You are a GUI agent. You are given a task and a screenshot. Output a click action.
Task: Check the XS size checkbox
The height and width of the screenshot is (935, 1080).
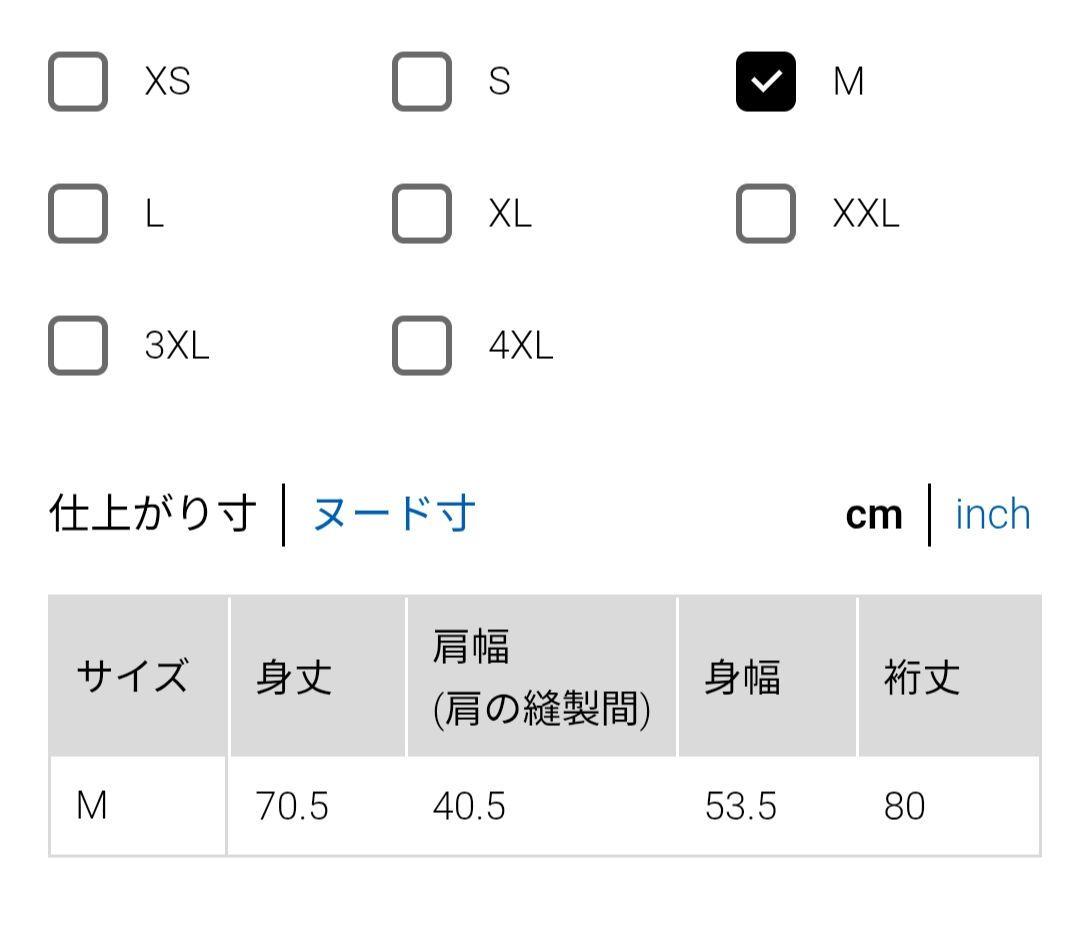(78, 81)
